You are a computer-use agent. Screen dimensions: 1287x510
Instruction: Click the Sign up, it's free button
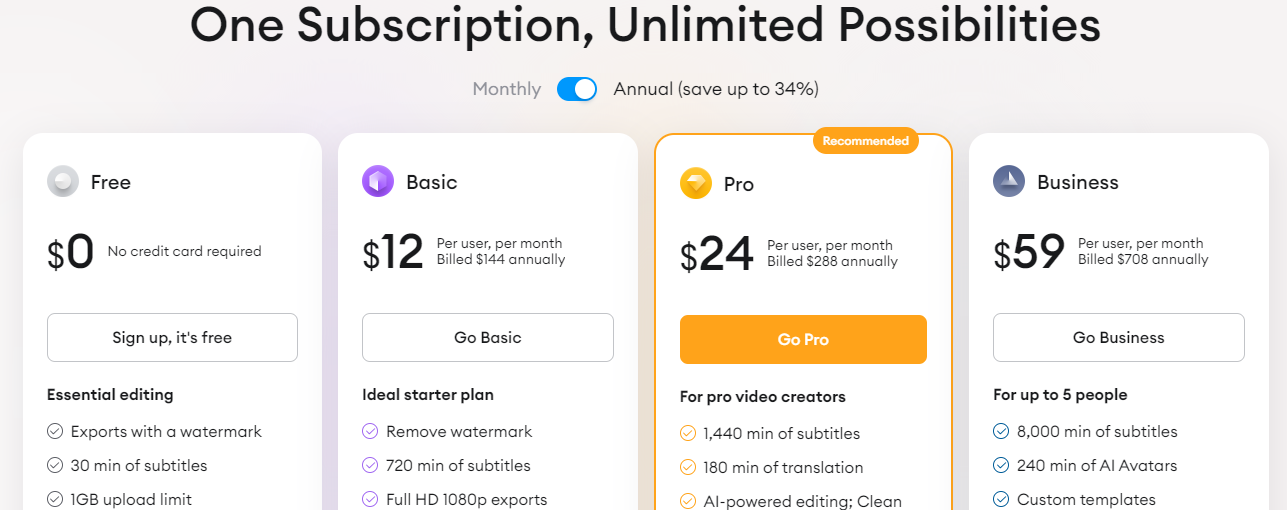(172, 338)
